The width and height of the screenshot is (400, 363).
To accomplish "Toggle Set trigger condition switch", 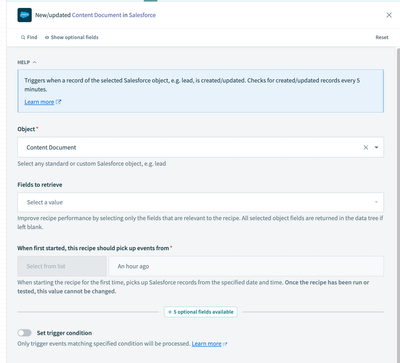I will (x=25, y=333).
